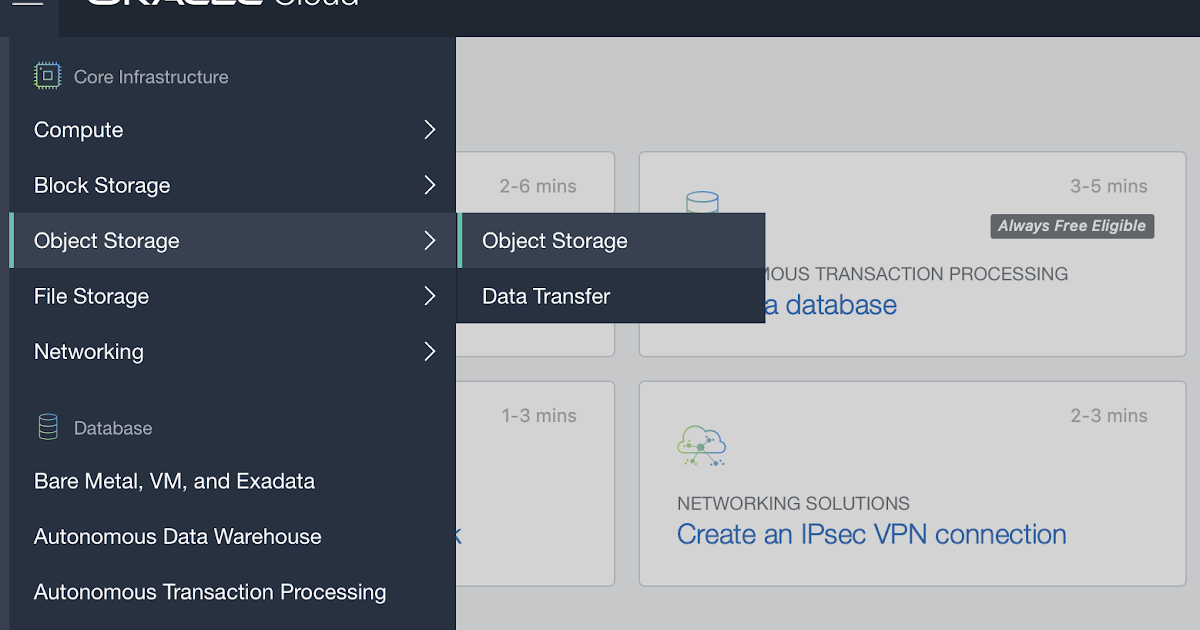Expand the Block Storage submenu chevron
The width and height of the screenshot is (1200, 630).
[430, 185]
